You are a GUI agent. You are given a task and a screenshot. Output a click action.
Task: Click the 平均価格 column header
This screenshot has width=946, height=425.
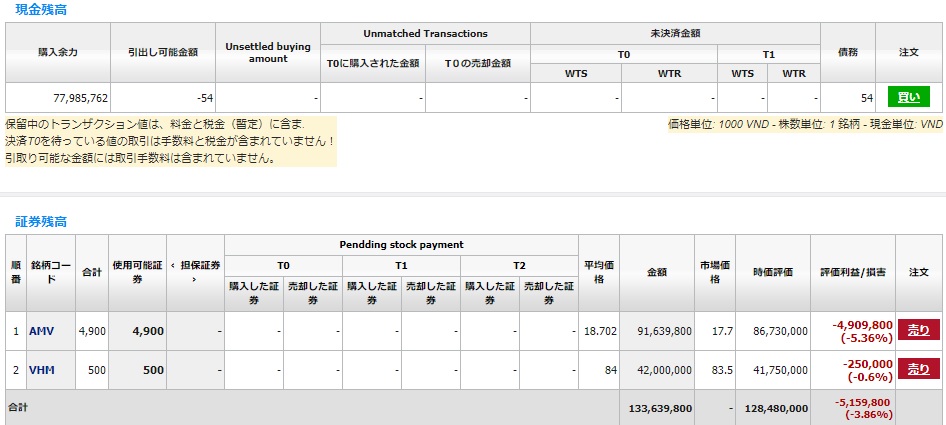pos(598,272)
